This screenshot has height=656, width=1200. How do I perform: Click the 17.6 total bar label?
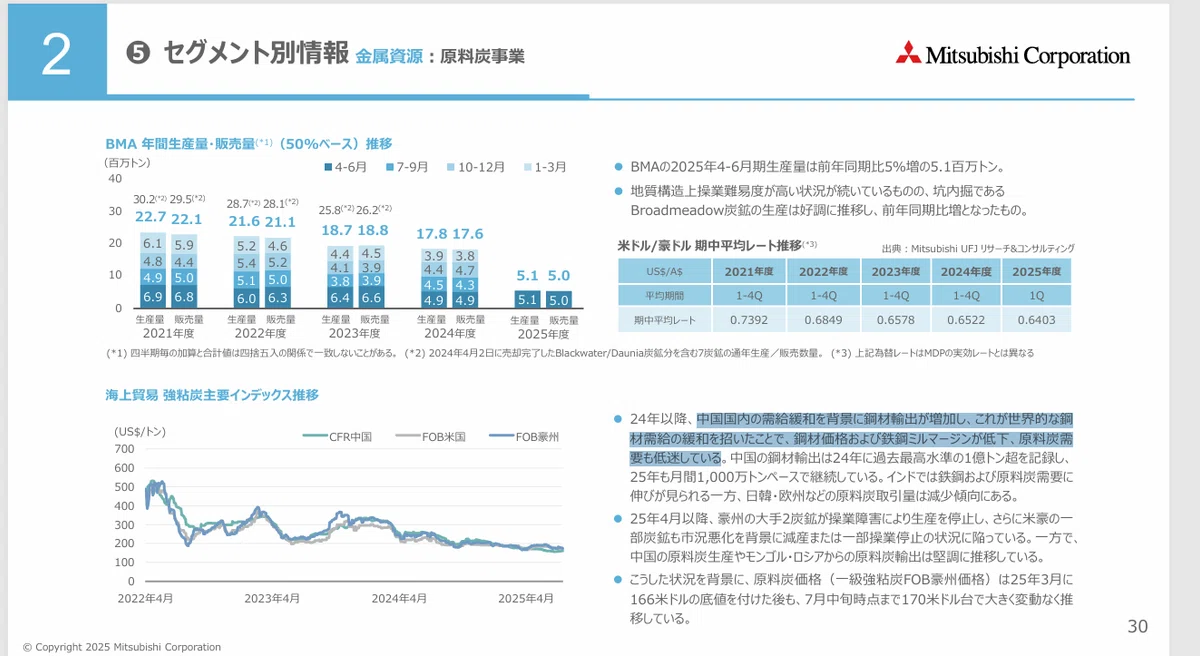coord(467,233)
